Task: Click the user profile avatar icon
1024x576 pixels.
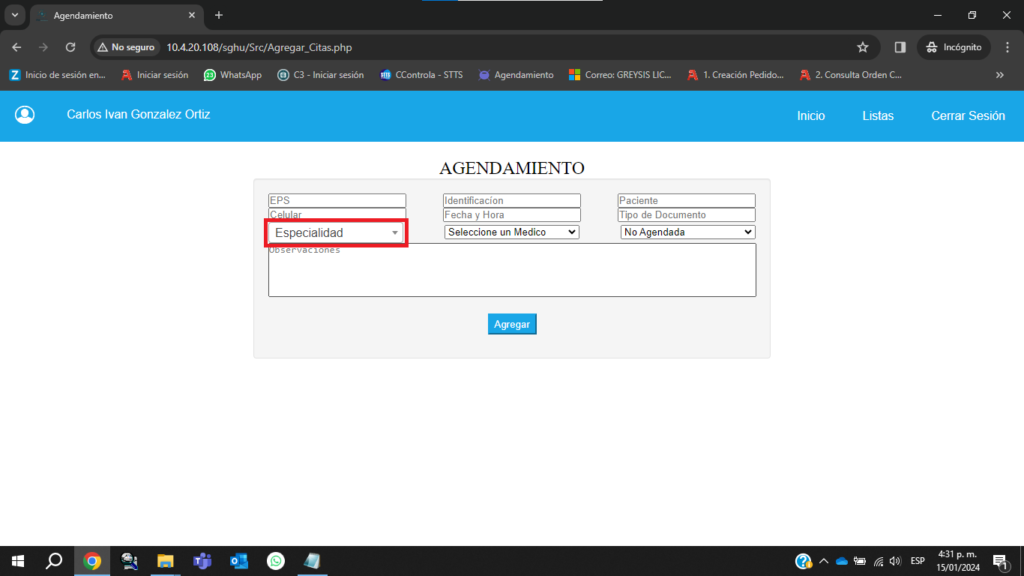Action: click(25, 115)
